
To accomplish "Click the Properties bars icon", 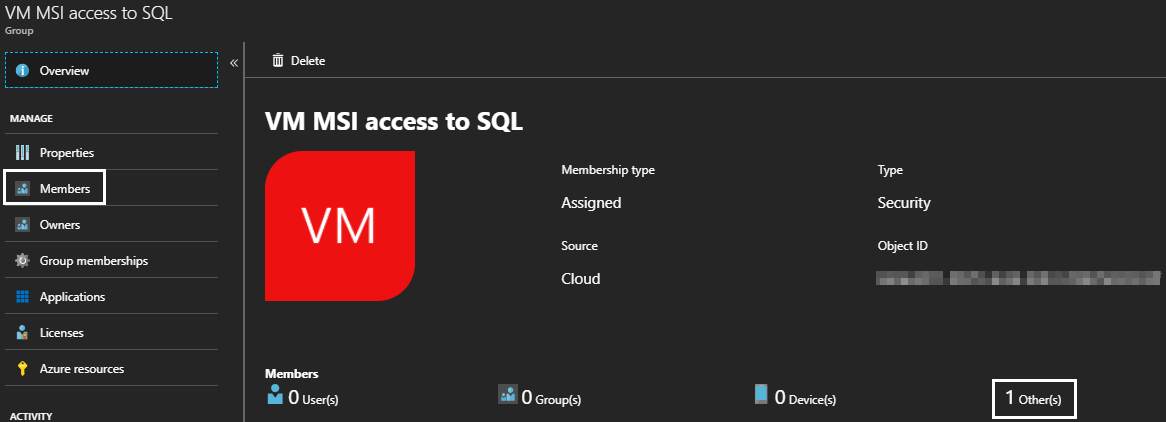I will pyautogui.click(x=22, y=153).
